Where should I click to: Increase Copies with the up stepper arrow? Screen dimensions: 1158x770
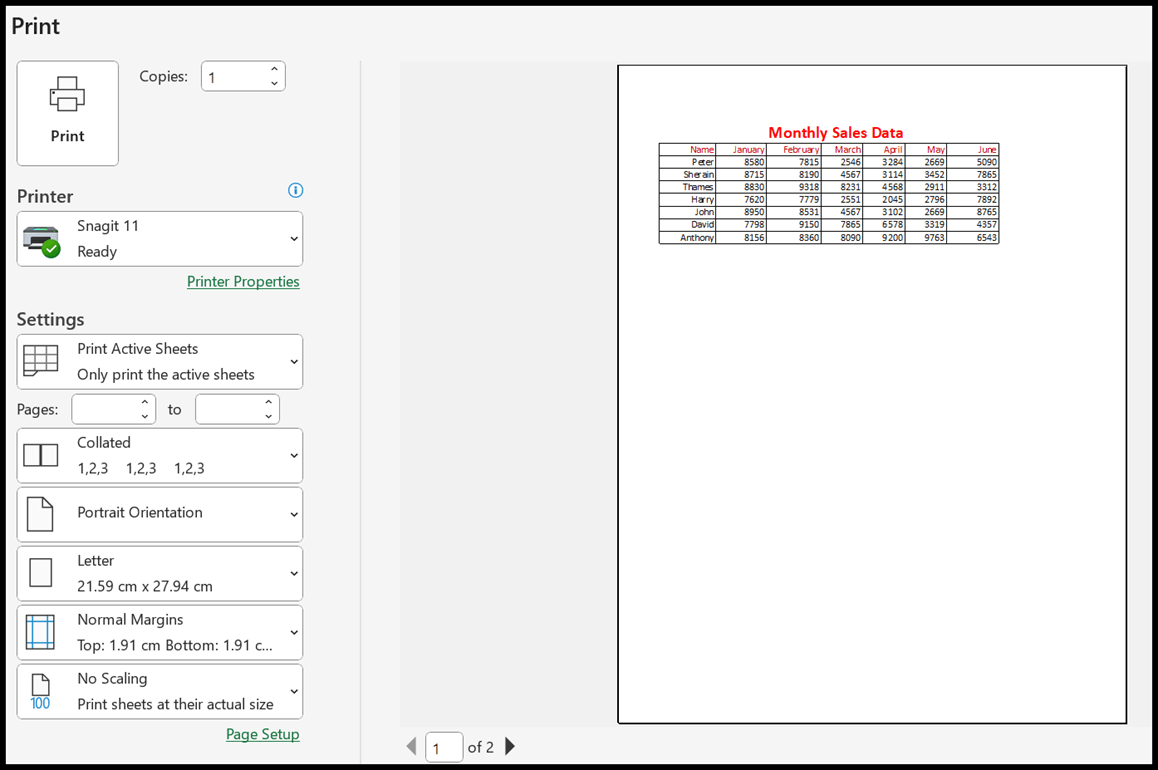pos(275,69)
